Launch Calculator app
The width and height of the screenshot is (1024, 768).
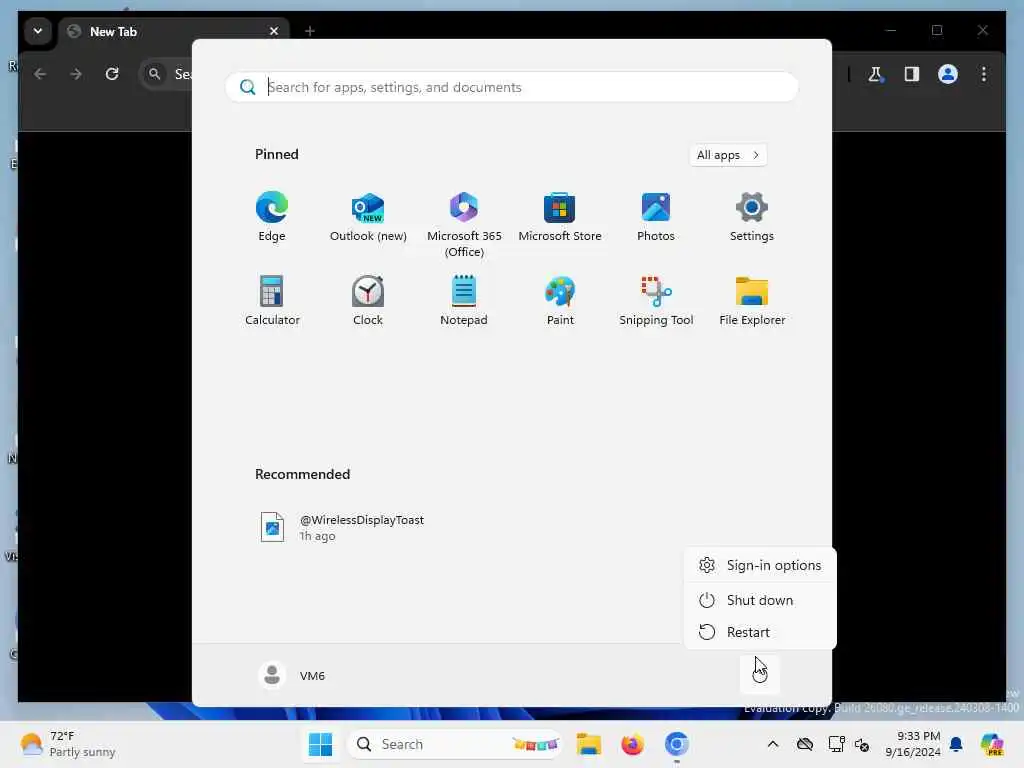click(x=272, y=300)
